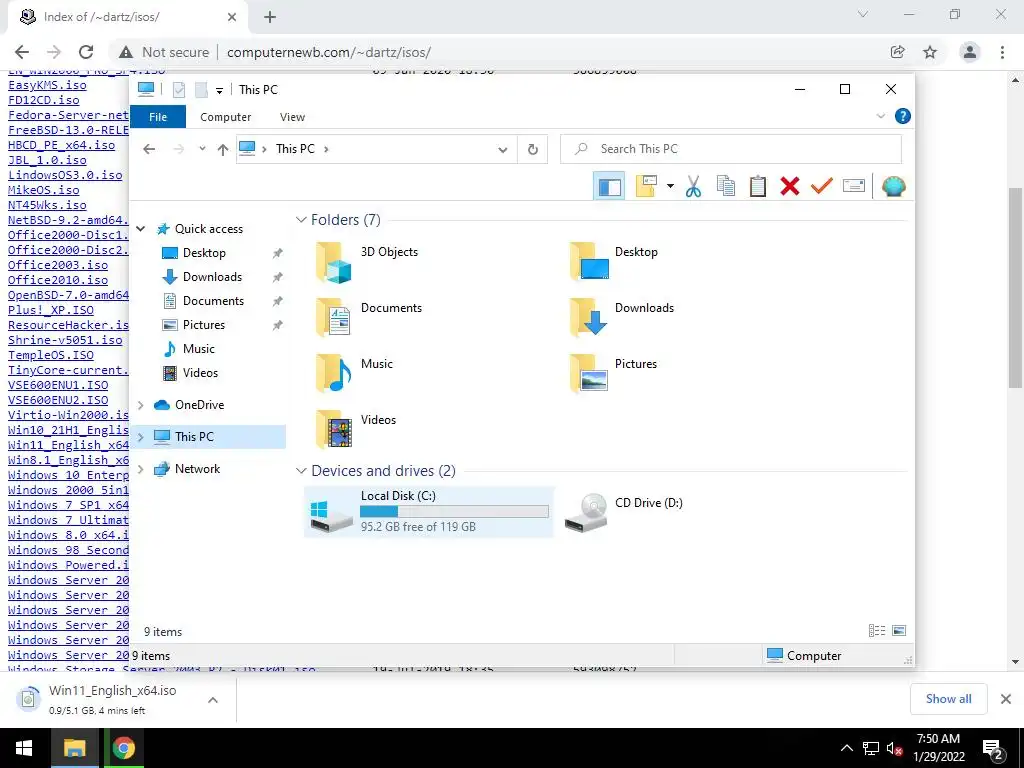Click the Paste clipboard icon in Explorer toolbar
Screen dimensions: 1024x768
pyautogui.click(x=758, y=187)
